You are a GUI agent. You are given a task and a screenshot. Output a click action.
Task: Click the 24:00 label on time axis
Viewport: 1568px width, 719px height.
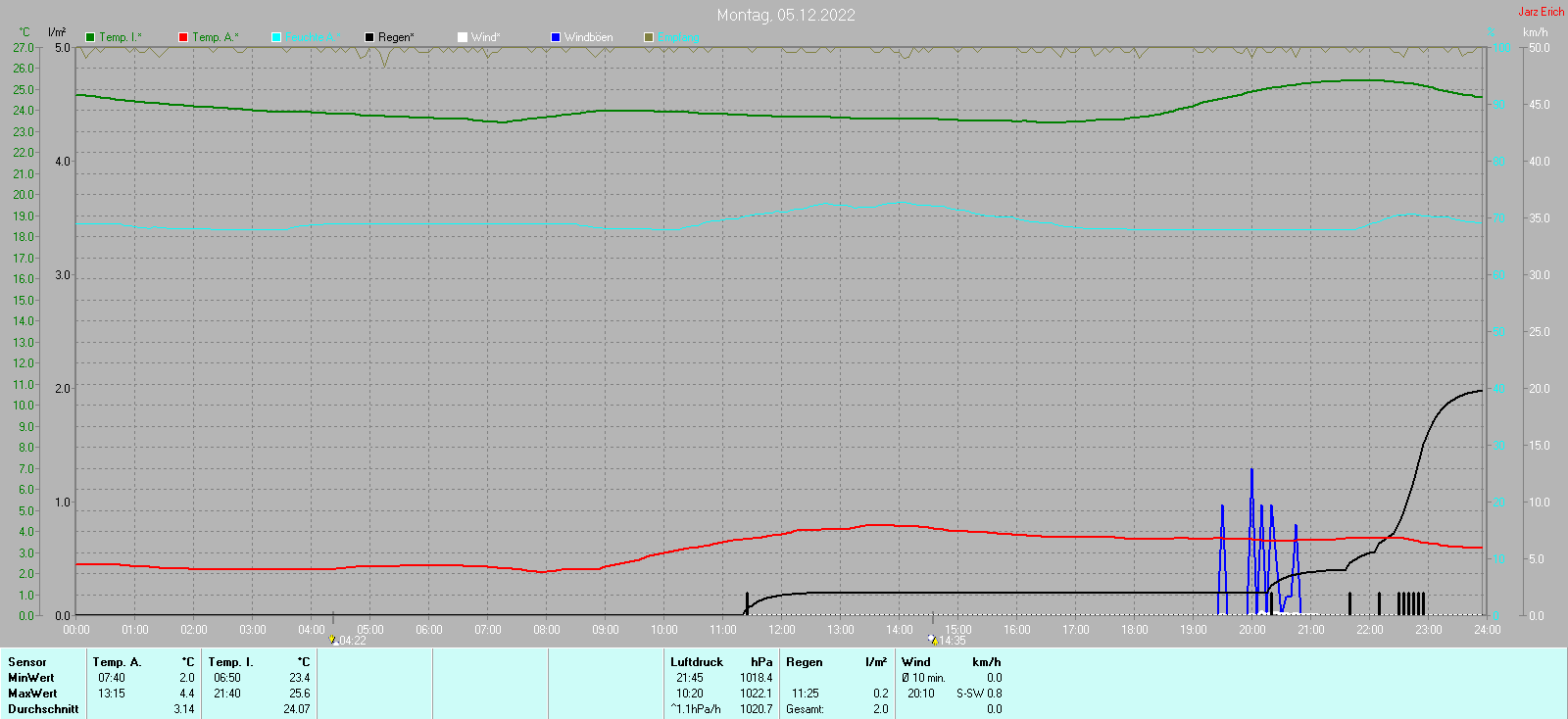point(1487,630)
